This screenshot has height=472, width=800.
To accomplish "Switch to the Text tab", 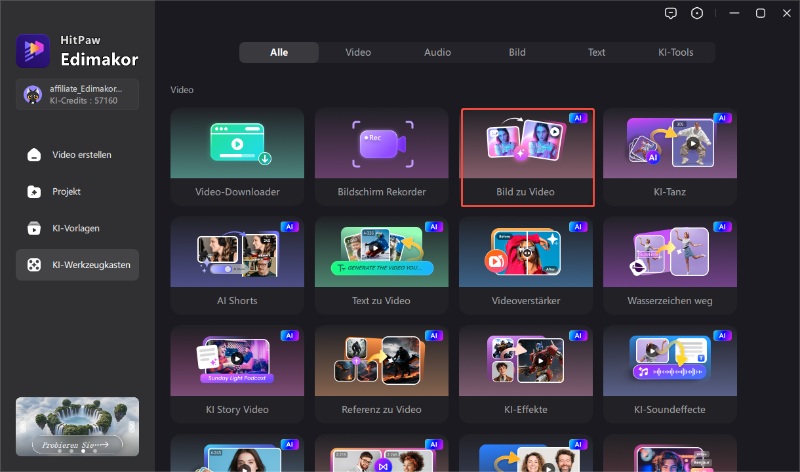I will (x=596, y=52).
